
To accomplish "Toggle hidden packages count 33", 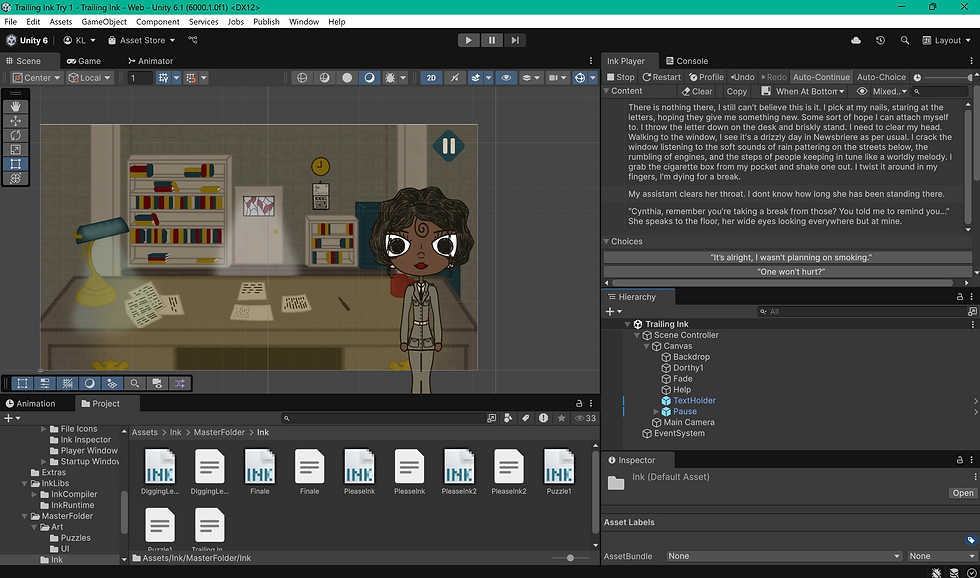I will pos(586,418).
